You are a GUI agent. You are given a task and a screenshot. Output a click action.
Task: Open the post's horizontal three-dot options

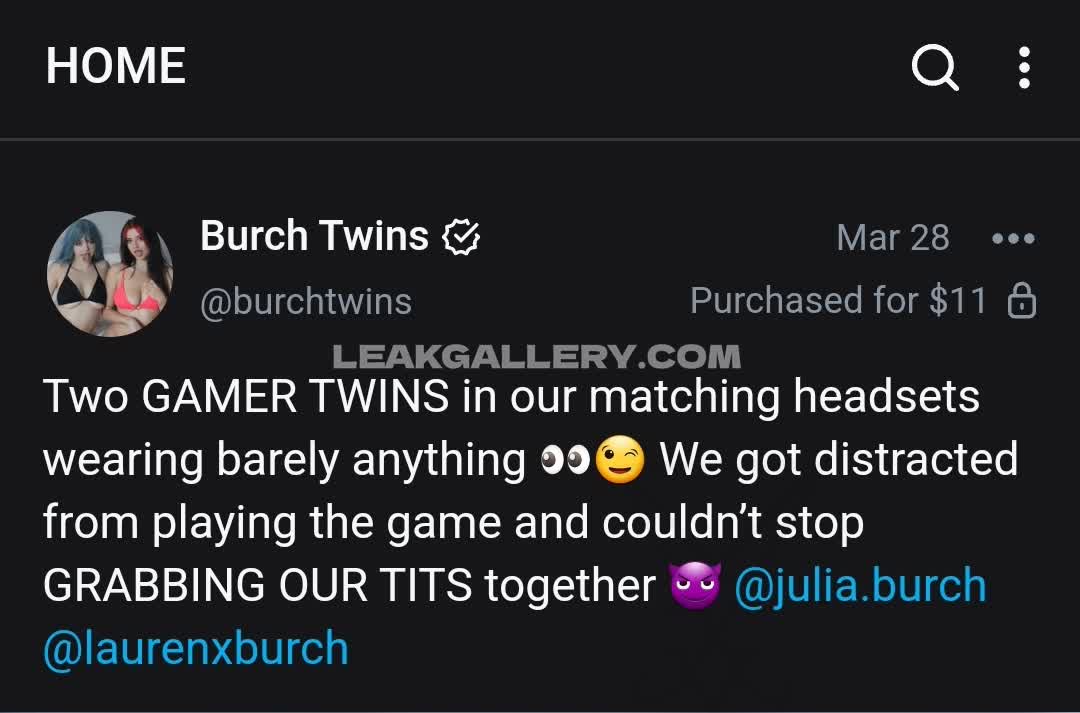(x=1013, y=238)
